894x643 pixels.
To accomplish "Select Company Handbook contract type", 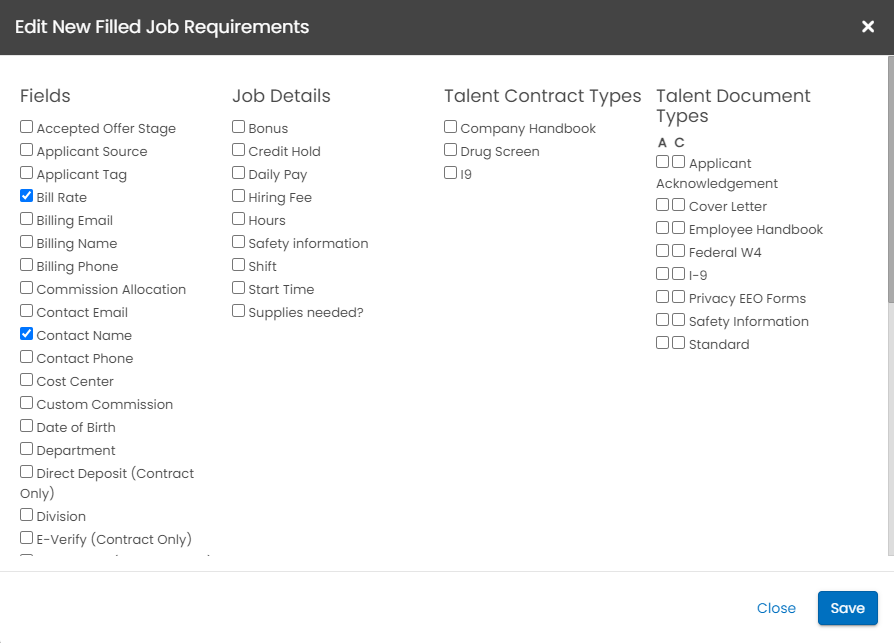I will tap(450, 126).
